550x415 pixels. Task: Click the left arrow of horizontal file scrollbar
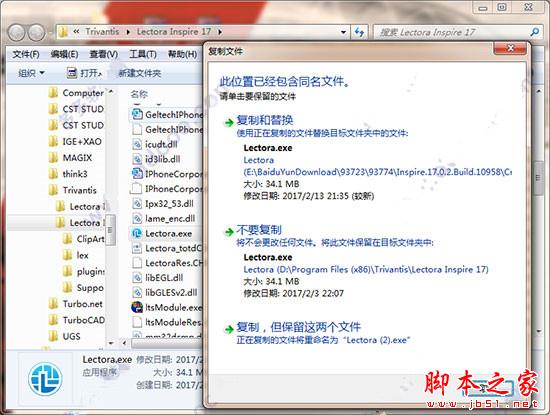click(124, 342)
